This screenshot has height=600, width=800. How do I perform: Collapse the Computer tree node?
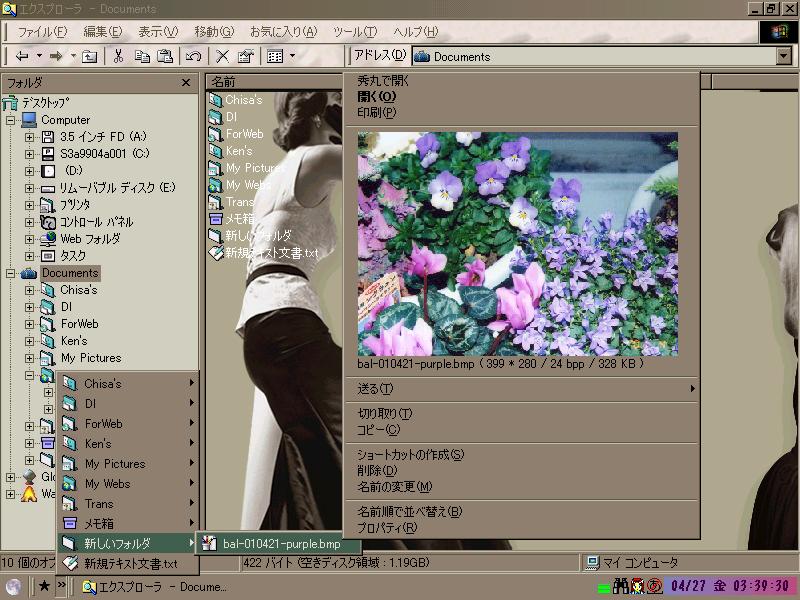pyautogui.click(x=10, y=120)
